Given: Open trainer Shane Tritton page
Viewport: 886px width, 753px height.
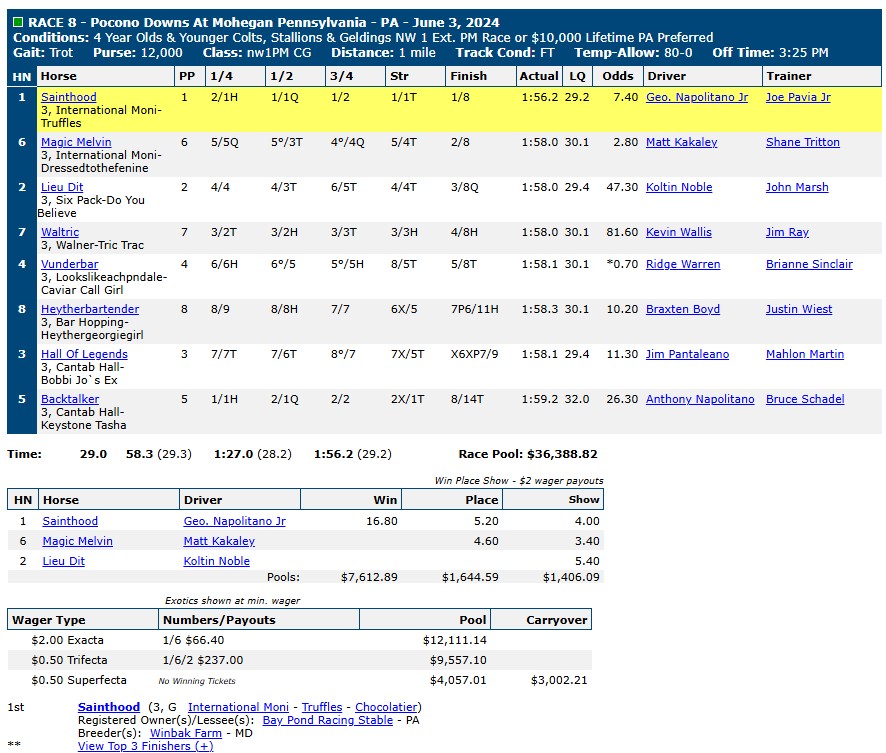Looking at the screenshot, I should [x=802, y=142].
